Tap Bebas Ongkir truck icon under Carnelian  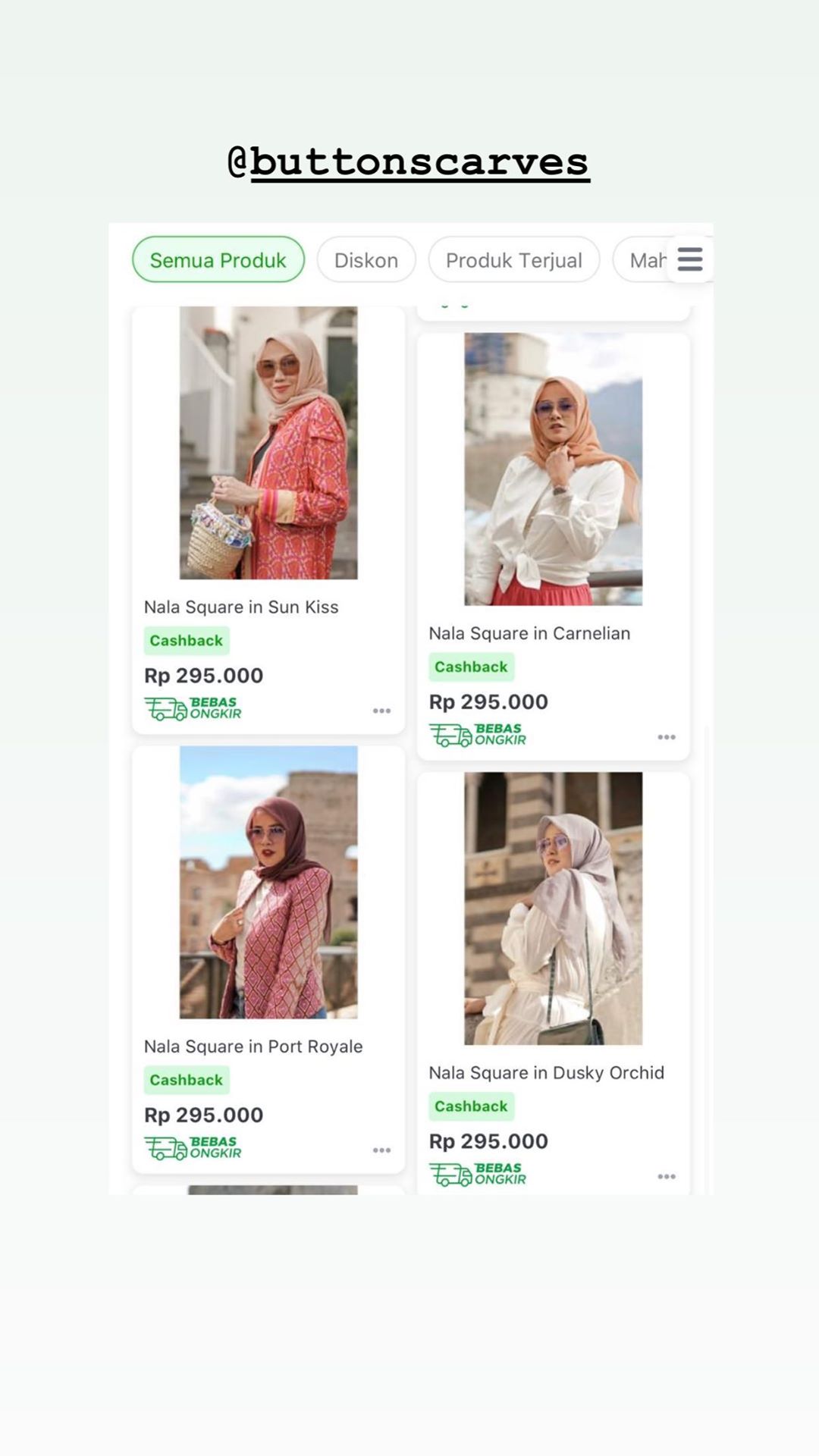click(x=450, y=736)
